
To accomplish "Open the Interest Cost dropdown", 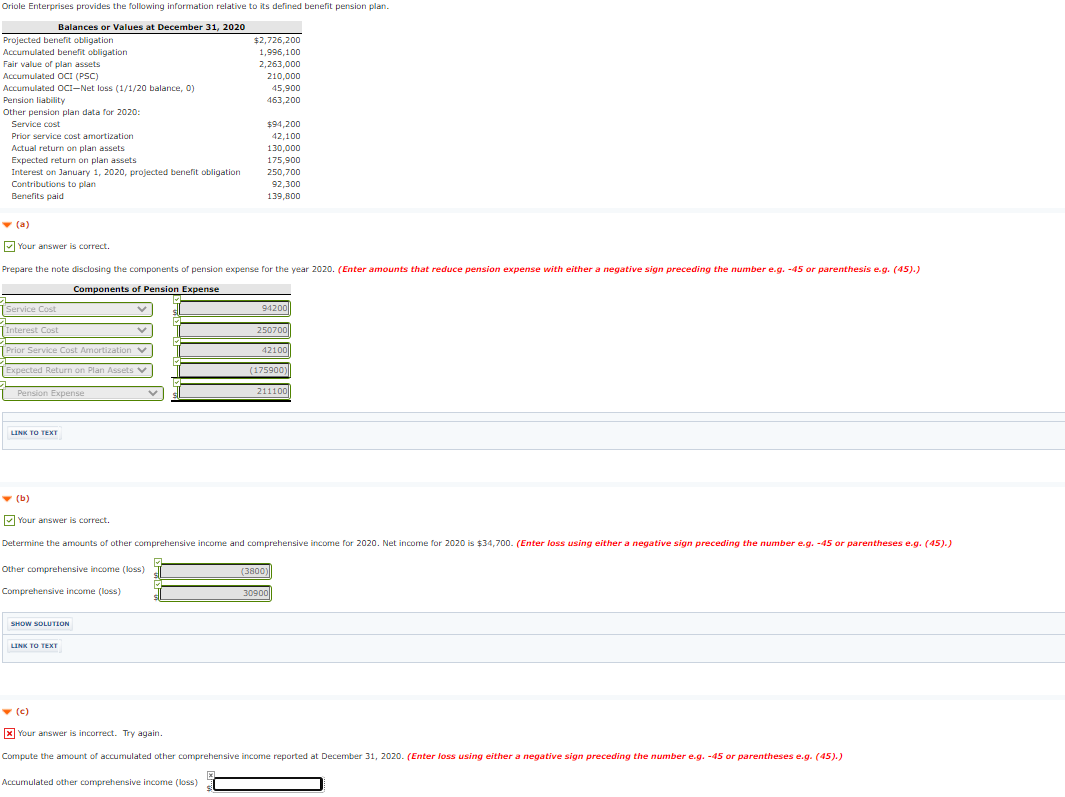I will click(x=77, y=330).
